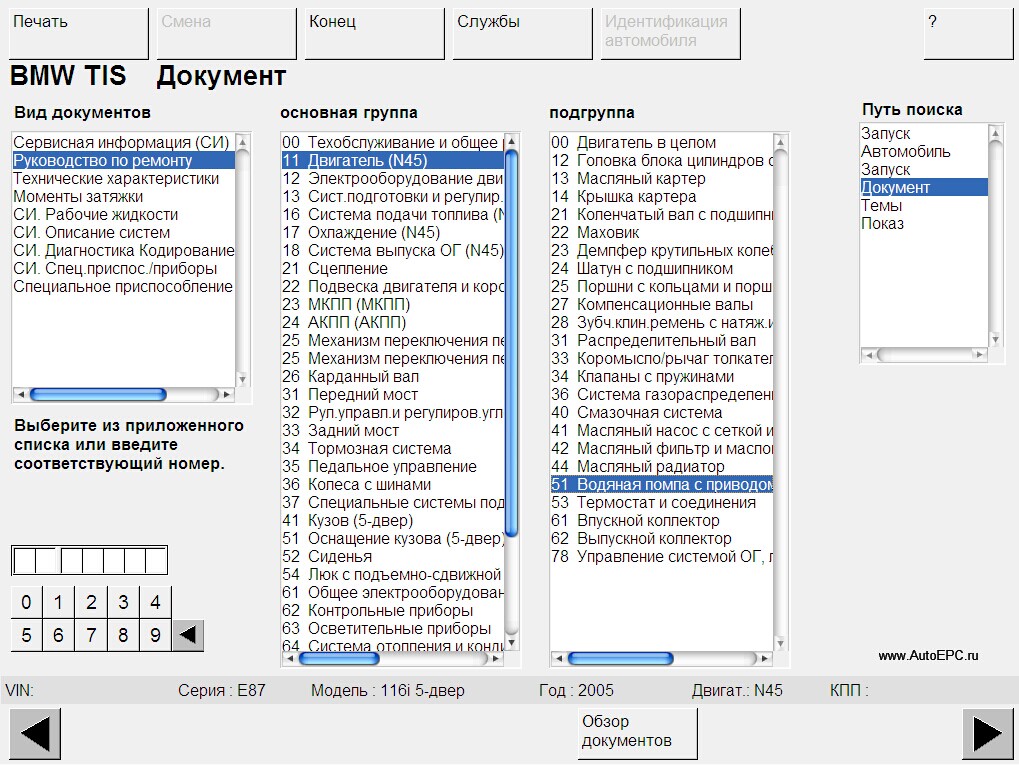Image resolution: width=1019 pixels, height=766 pixels.
Task: Go to Документ in search path
Action: tap(923, 188)
